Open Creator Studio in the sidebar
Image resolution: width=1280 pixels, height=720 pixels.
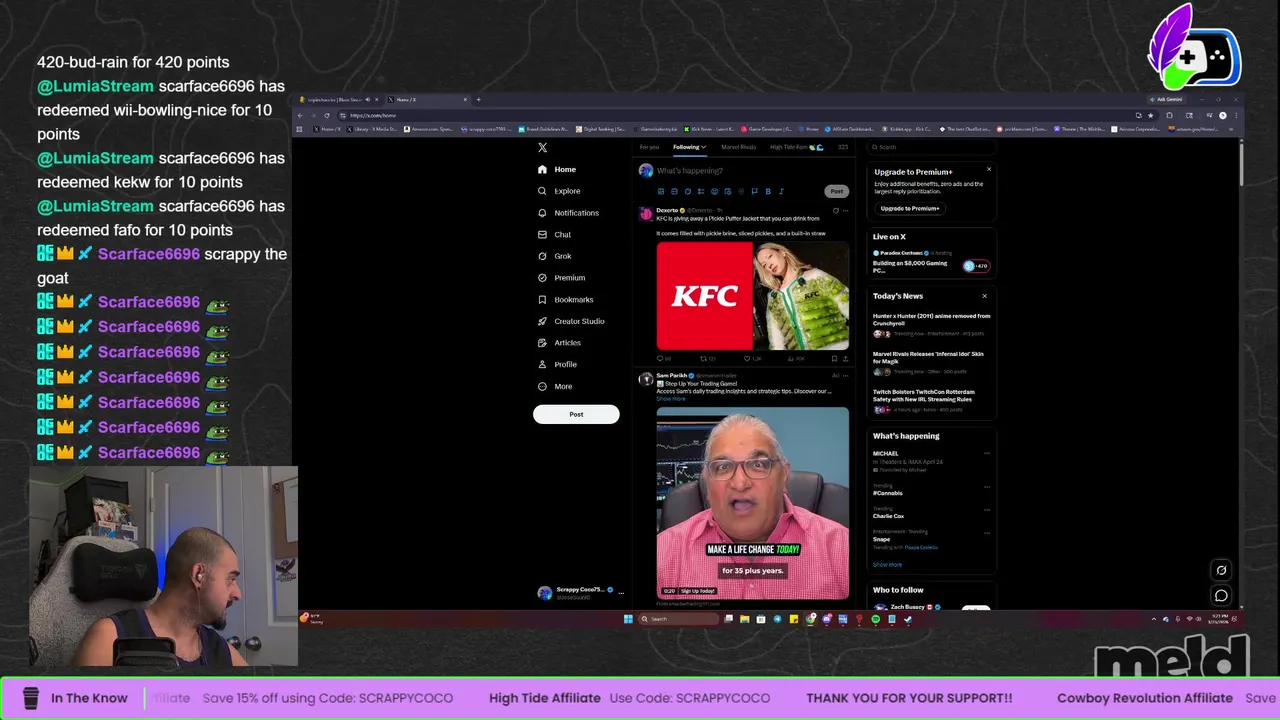570,321
